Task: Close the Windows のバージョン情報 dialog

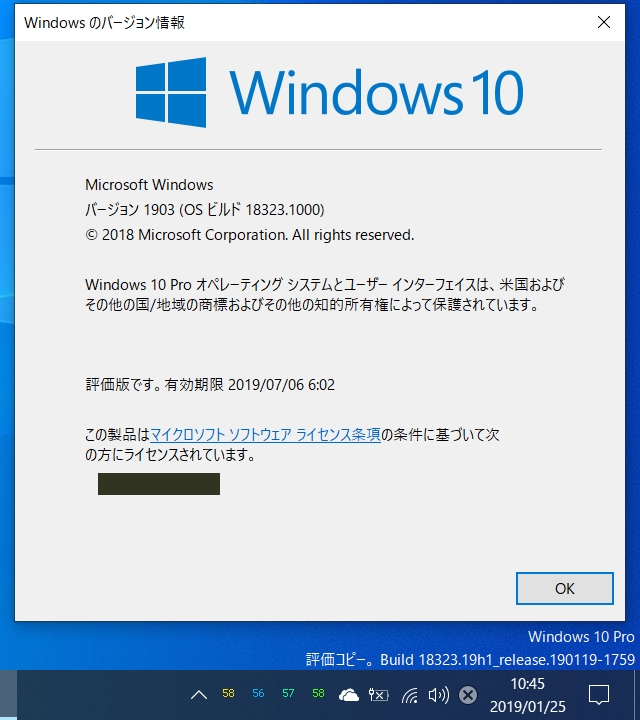Action: [x=604, y=22]
